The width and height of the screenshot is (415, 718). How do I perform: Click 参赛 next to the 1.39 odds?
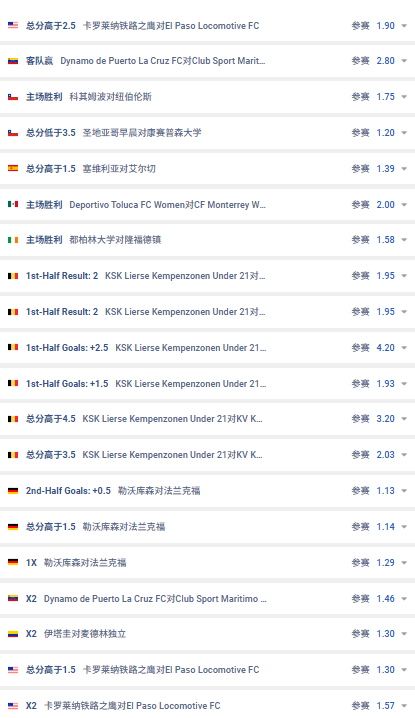pos(360,169)
